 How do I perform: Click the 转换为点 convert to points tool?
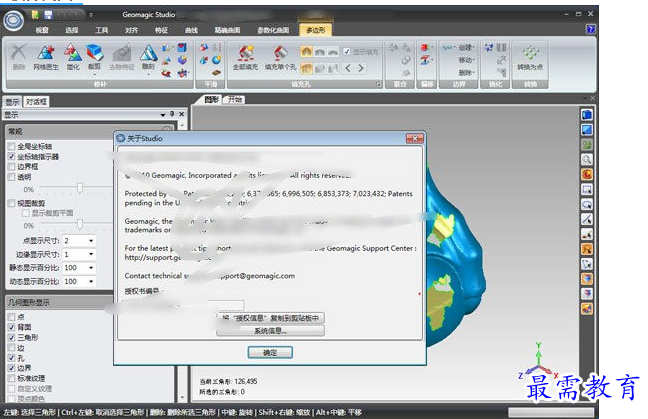[x=530, y=57]
